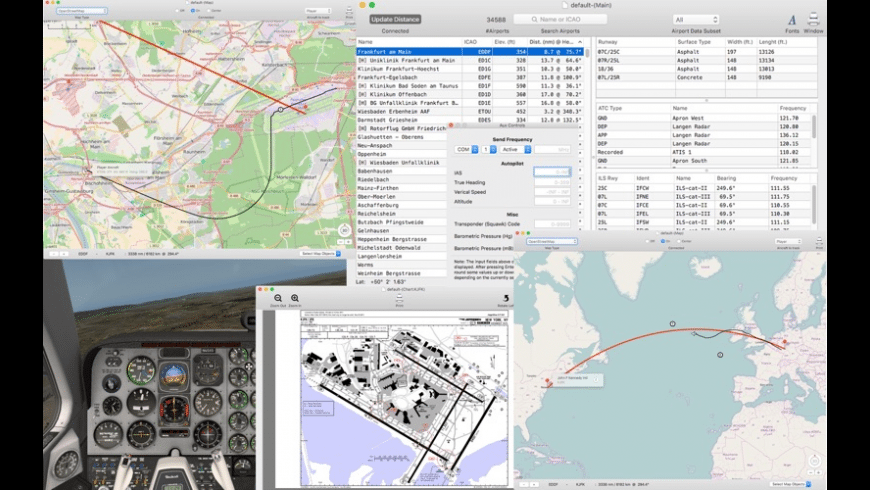Focus the Name or ICAO search field
The width and height of the screenshot is (870, 490).
point(560,19)
